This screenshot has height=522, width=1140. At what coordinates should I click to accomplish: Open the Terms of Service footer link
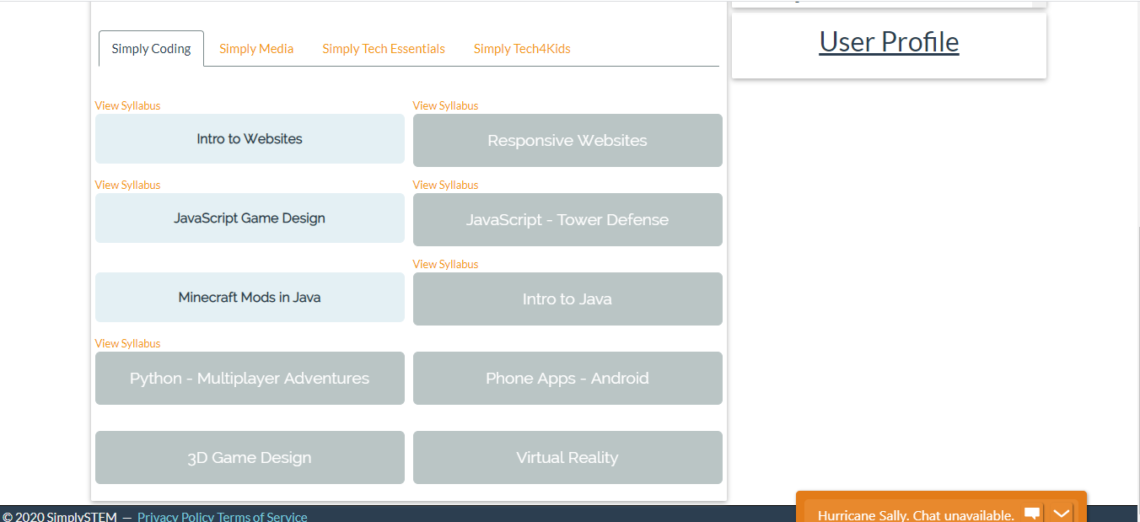click(x=262, y=517)
